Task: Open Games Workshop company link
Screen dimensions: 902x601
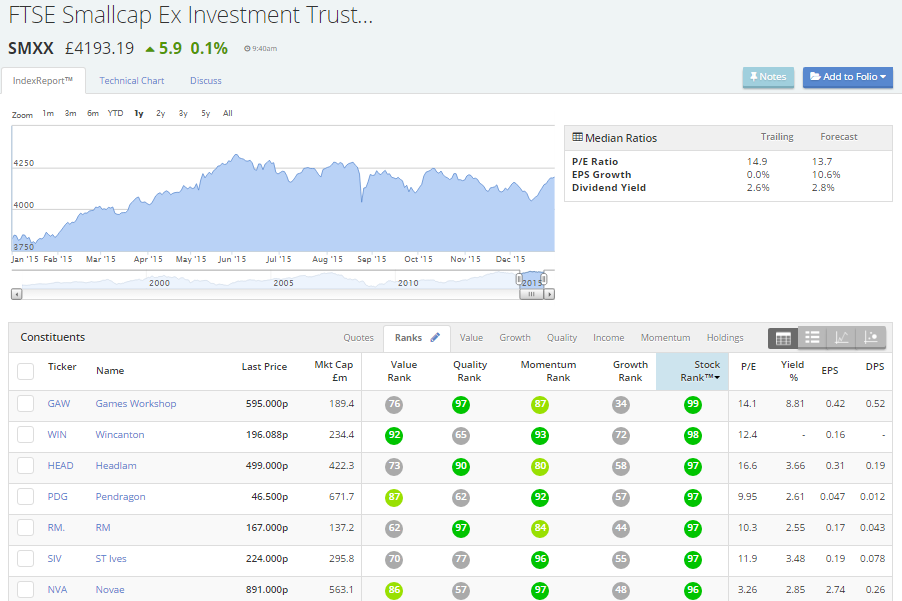Action: click(x=136, y=404)
